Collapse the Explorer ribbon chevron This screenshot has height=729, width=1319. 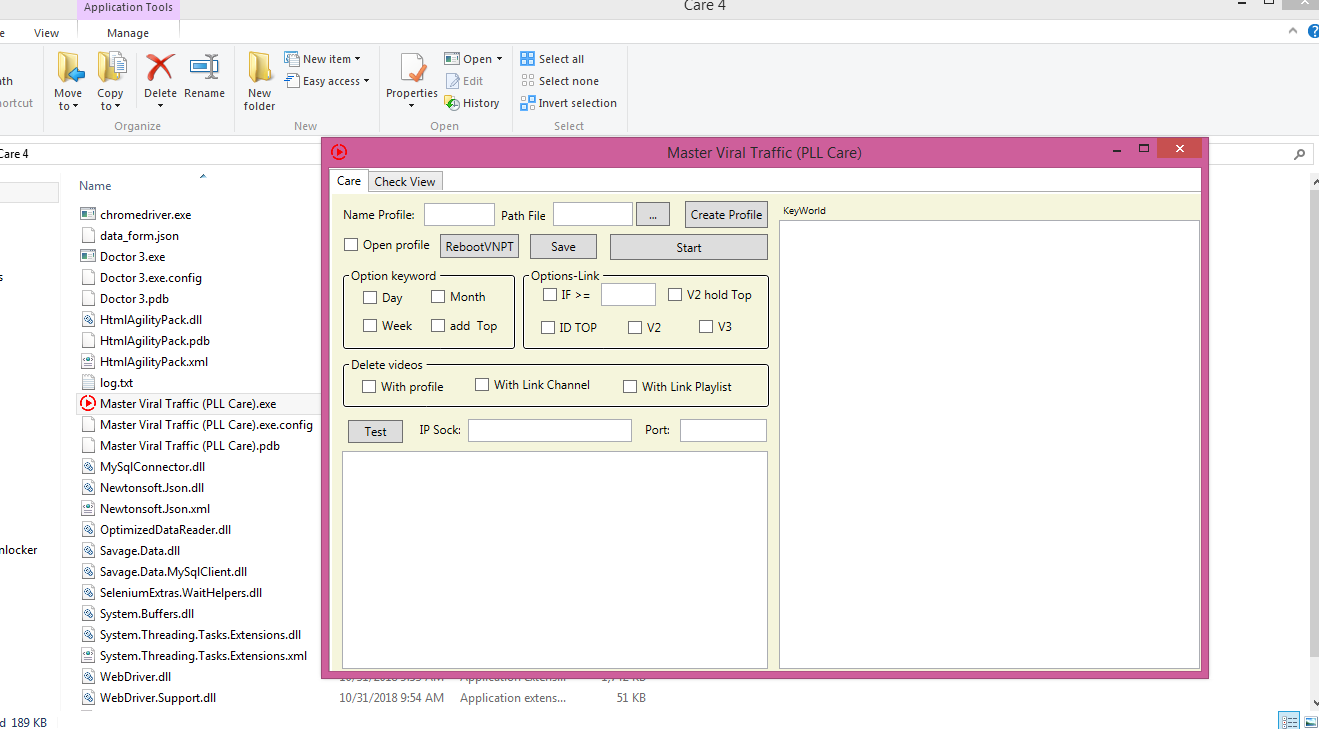[x=1293, y=32]
